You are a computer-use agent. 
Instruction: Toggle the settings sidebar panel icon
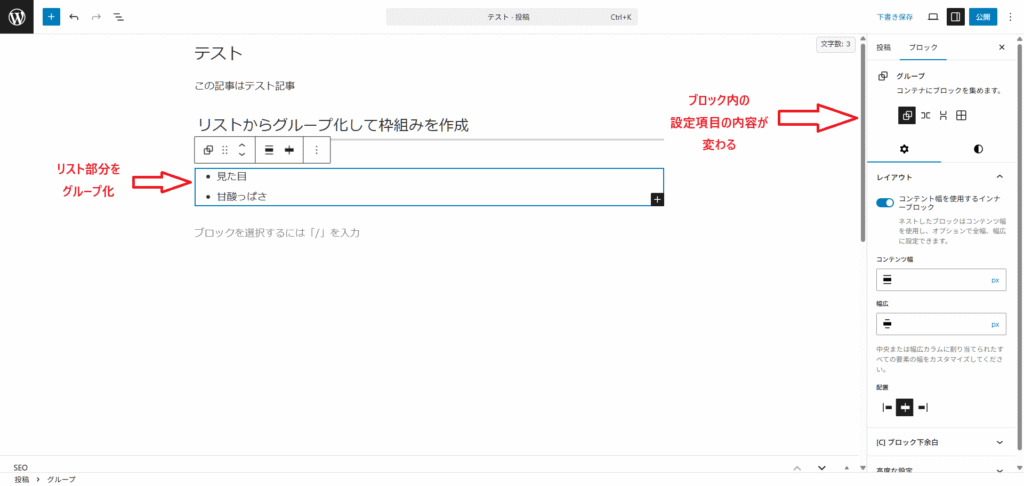point(955,17)
